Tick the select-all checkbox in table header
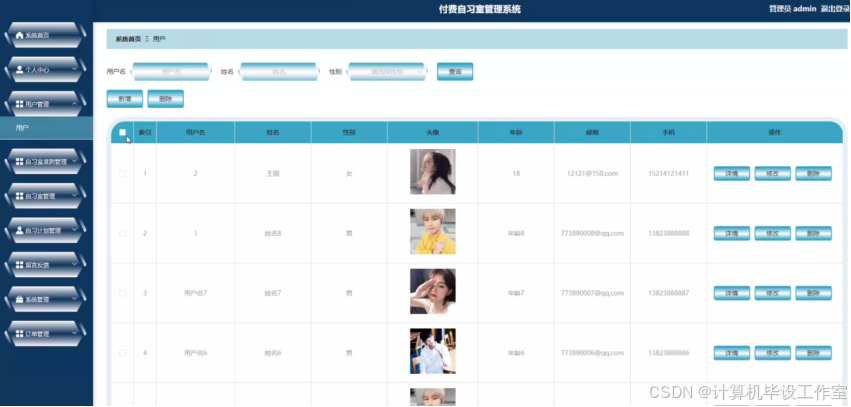Viewport: 851px width, 407px height. click(123, 132)
